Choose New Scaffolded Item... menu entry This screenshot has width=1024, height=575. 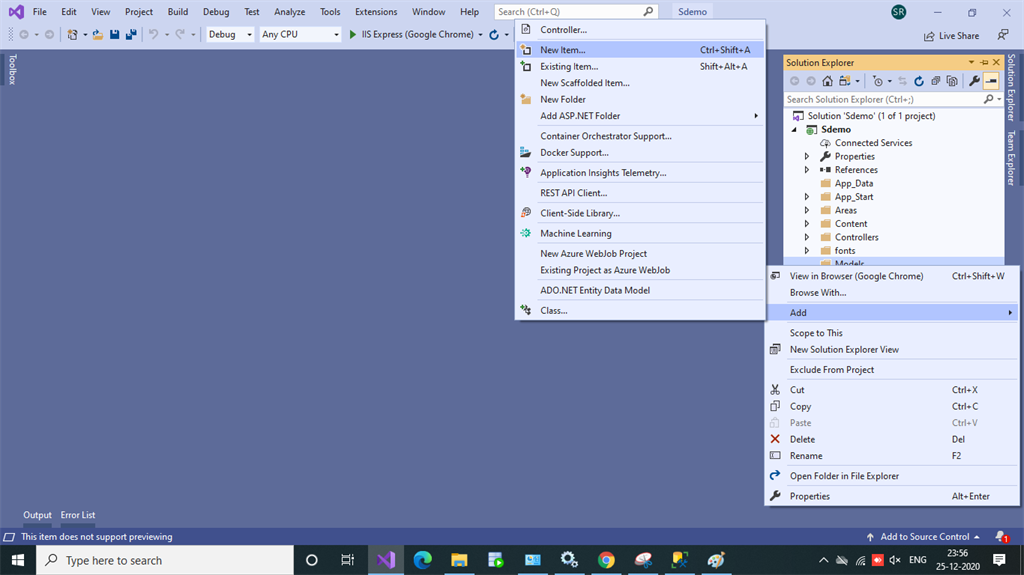click(x=640, y=83)
